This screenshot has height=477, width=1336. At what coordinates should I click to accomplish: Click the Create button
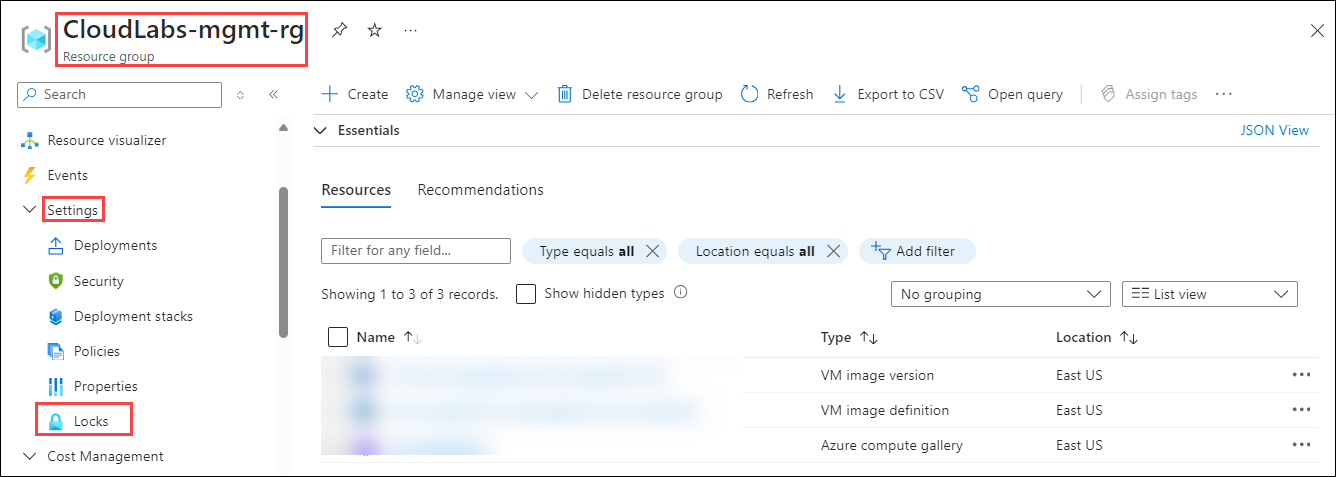(355, 94)
